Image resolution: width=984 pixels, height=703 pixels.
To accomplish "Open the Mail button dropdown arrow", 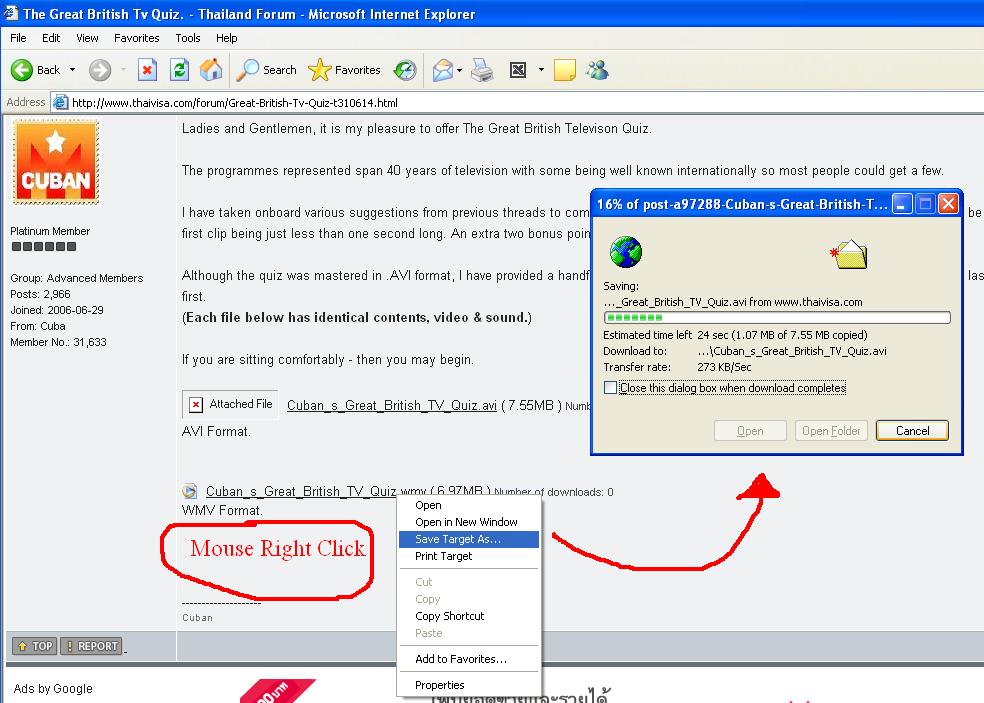I will 459,70.
